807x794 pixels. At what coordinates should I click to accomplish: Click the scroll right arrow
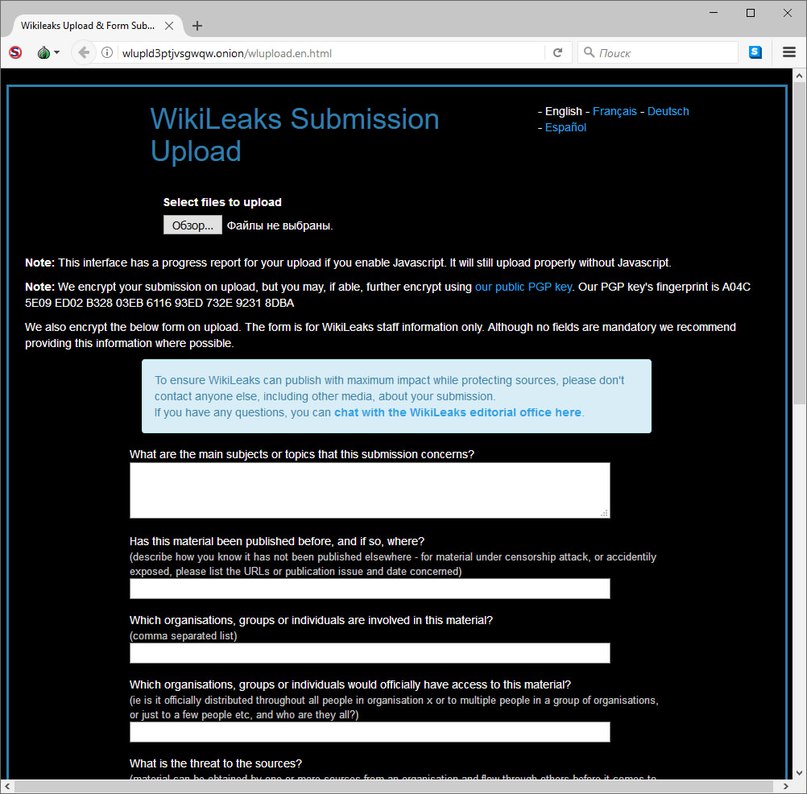coord(785,786)
